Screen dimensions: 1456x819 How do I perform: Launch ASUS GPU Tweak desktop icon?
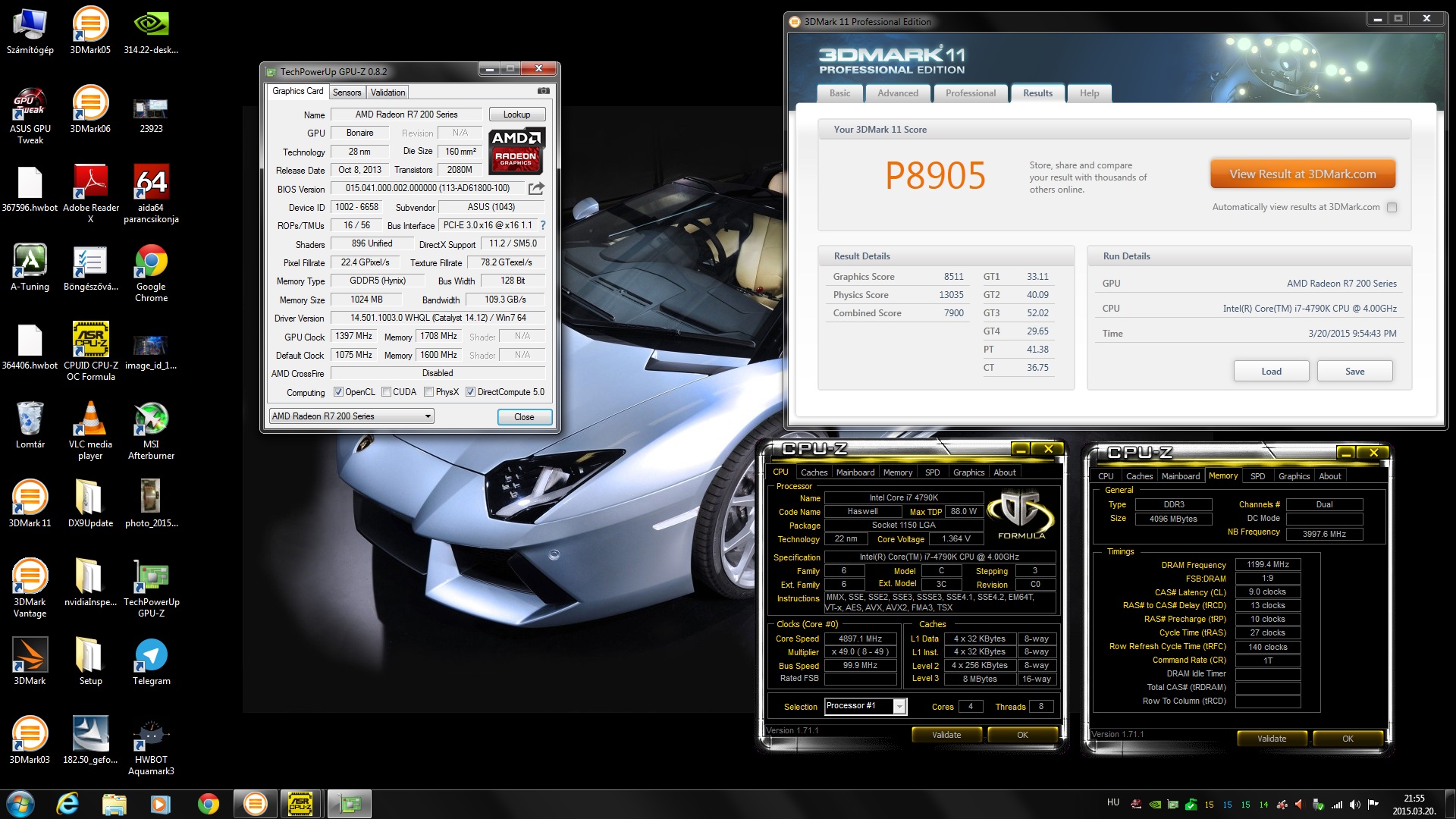click(30, 115)
